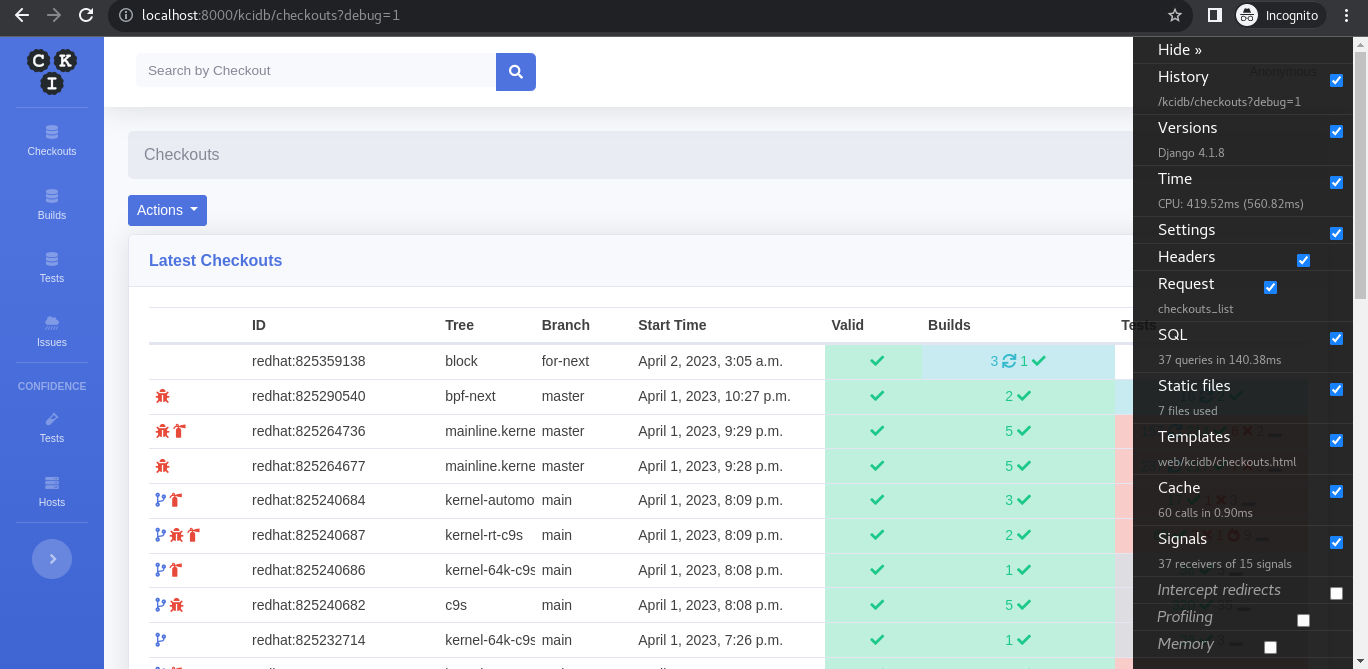The image size is (1368, 669).
Task: Disable the SQL panel checkbox
Action: (x=1336, y=339)
